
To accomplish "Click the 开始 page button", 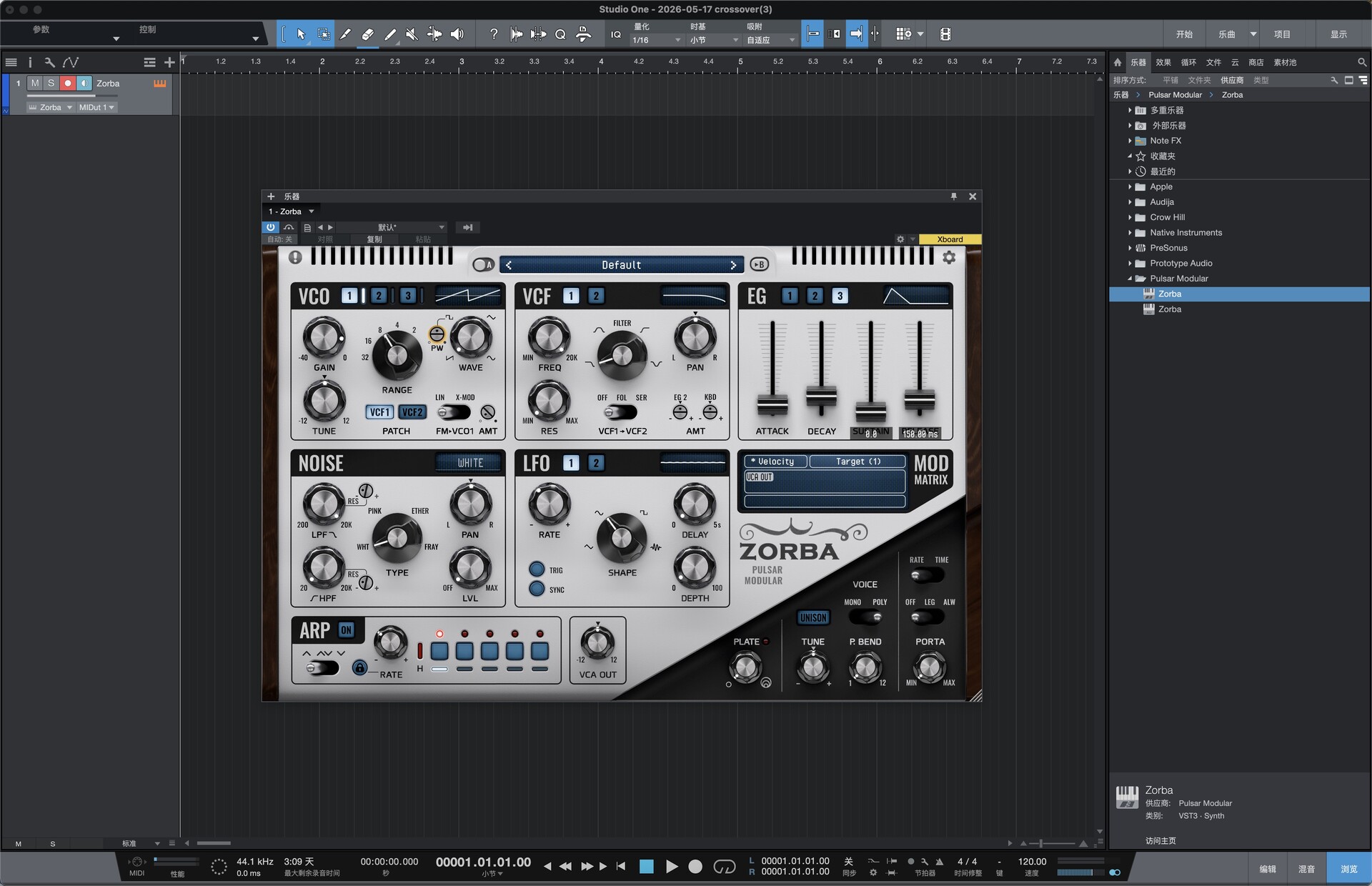I will coord(1184,34).
